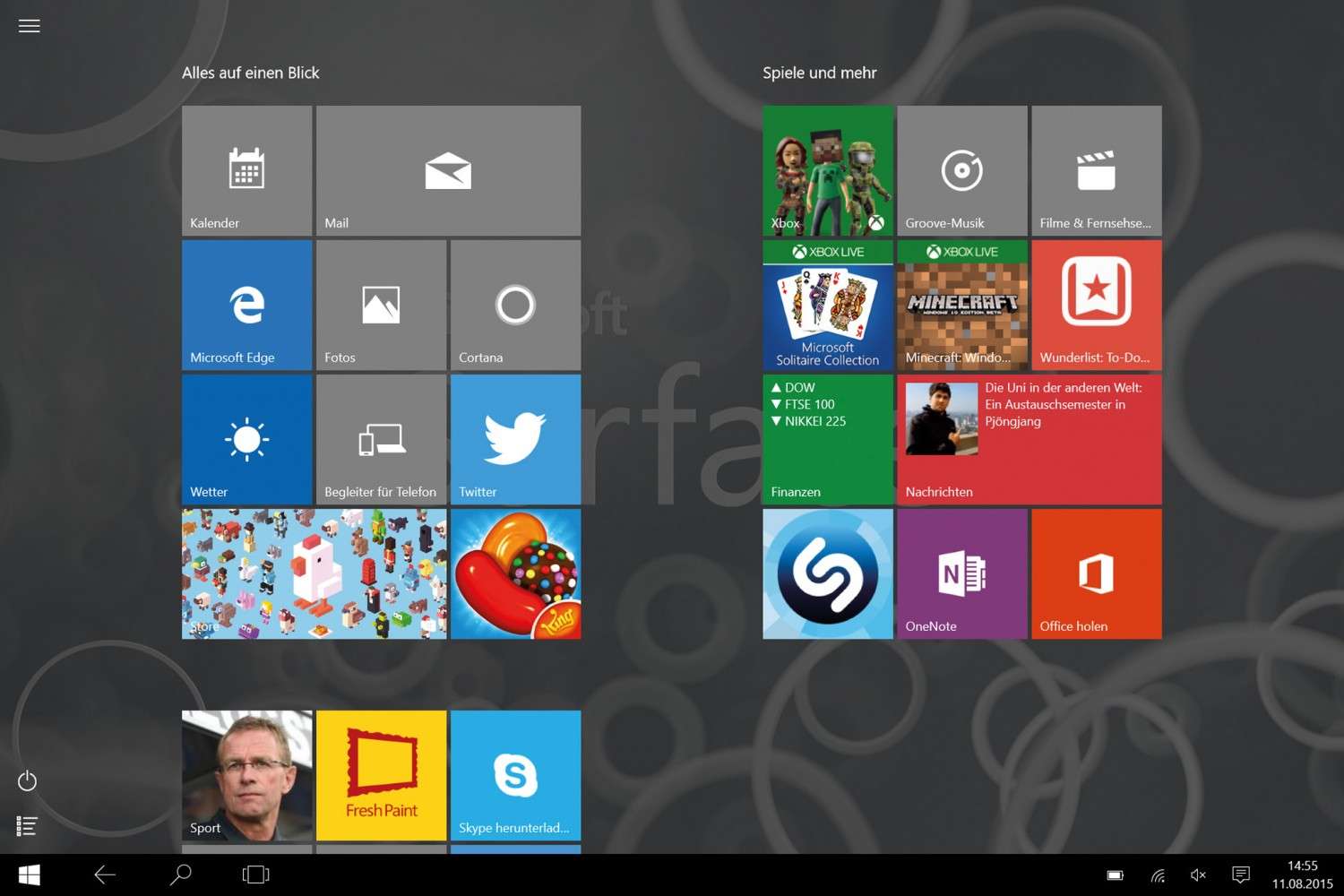Open the Action Center notifications icon
Image resolution: width=1344 pixels, height=896 pixels.
1241,875
